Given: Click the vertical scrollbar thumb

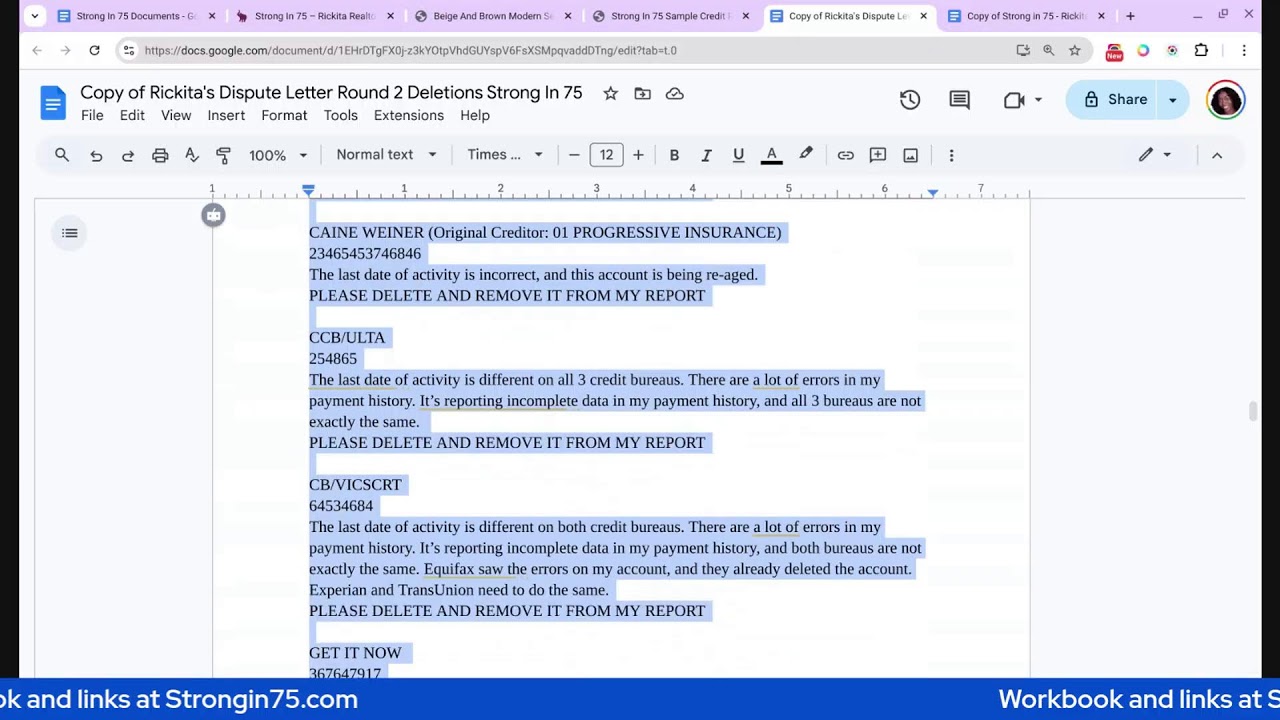Looking at the screenshot, I should point(1251,412).
